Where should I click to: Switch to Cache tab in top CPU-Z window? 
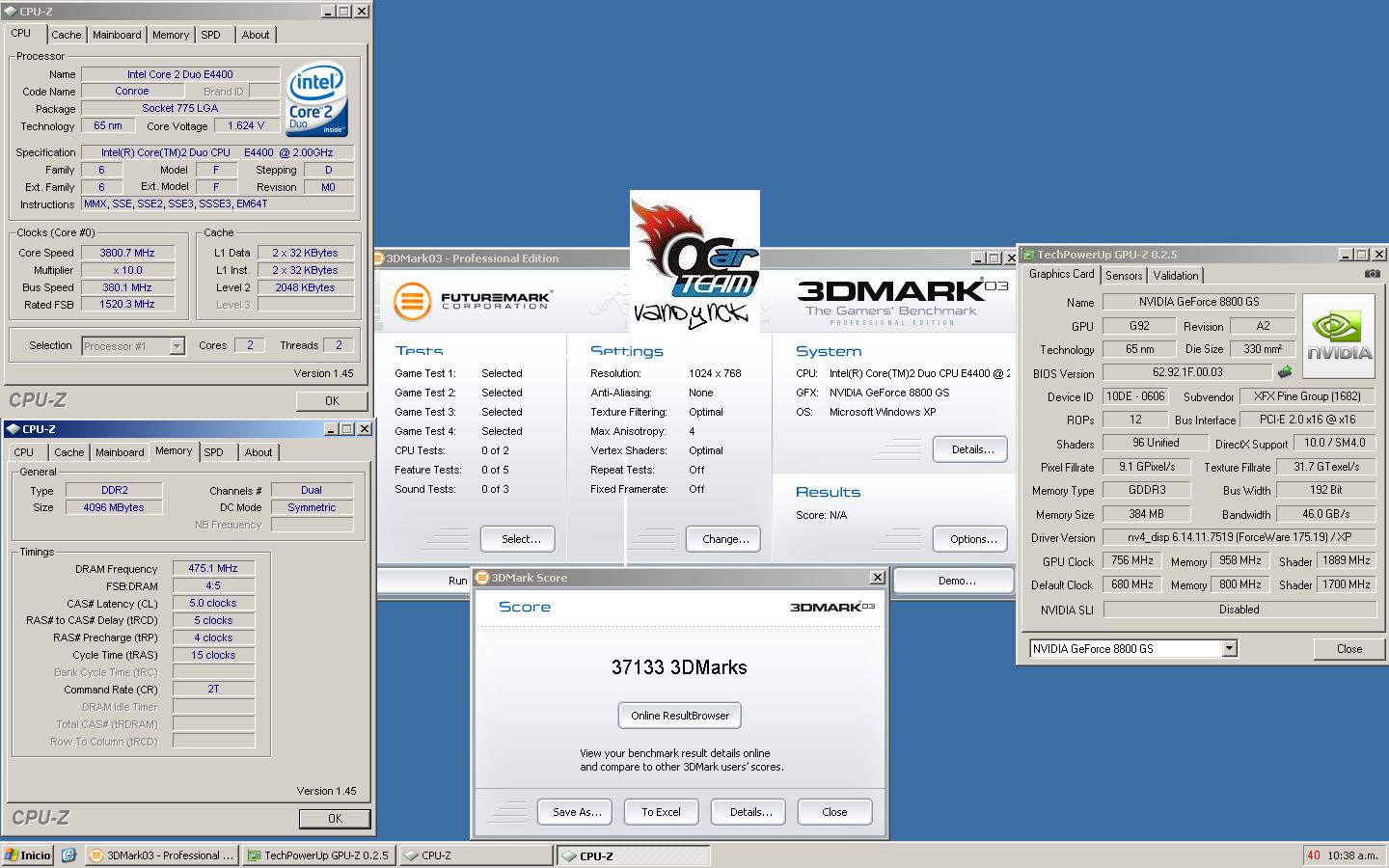pos(67,35)
